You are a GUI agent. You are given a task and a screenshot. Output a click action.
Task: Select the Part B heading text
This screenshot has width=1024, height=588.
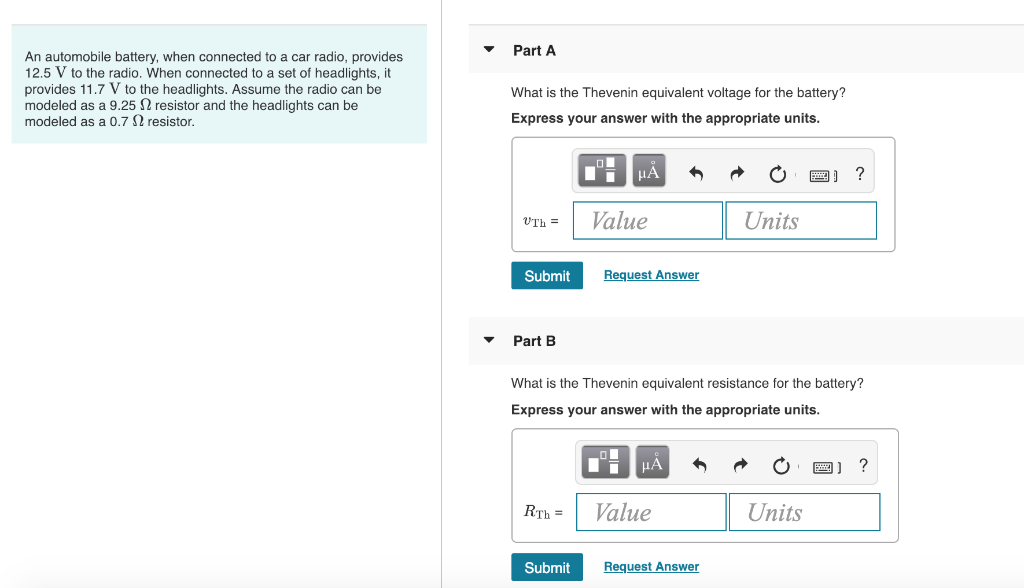[x=534, y=341]
